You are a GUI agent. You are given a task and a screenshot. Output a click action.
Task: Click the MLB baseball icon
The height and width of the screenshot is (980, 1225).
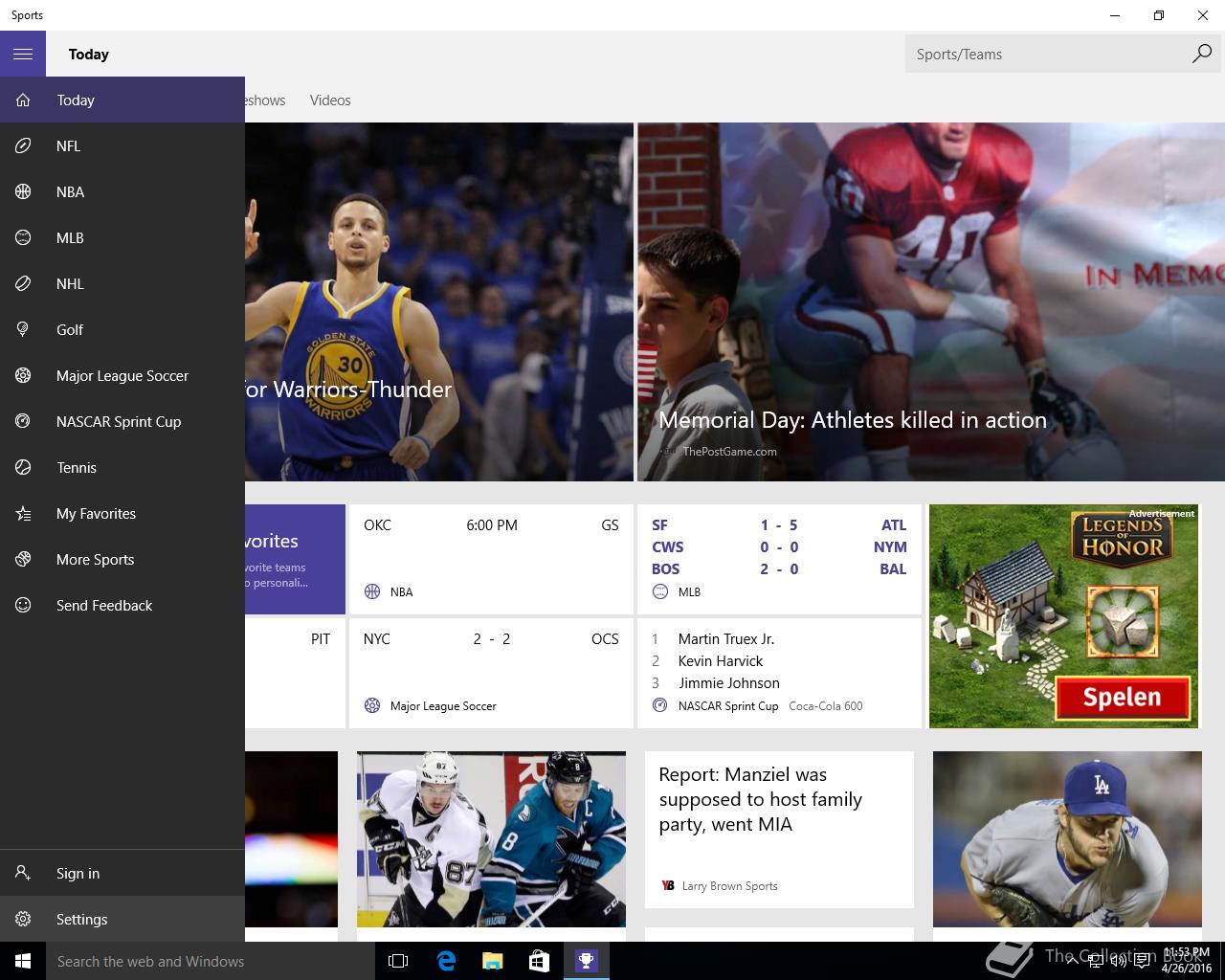23,237
